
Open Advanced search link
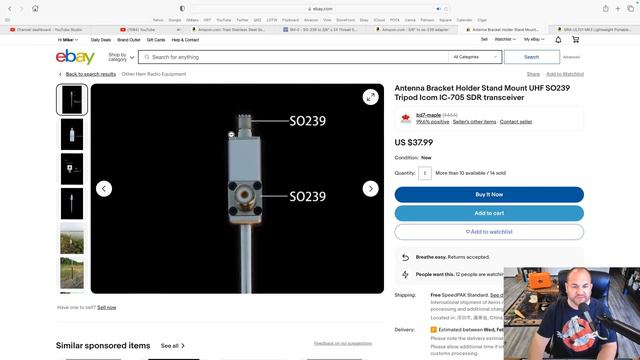(571, 57)
